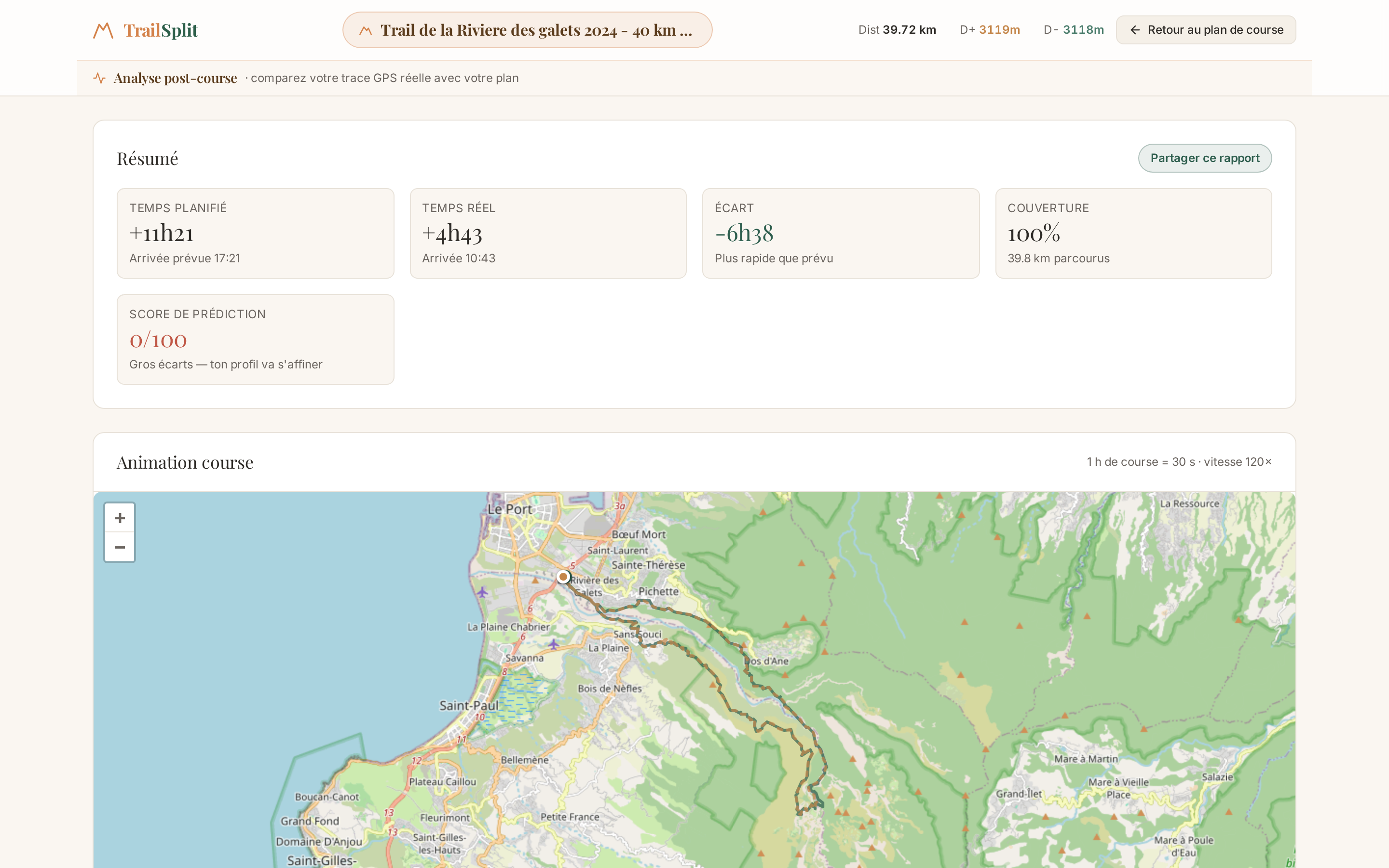Click the mountain icon in the race title pill

click(365, 30)
